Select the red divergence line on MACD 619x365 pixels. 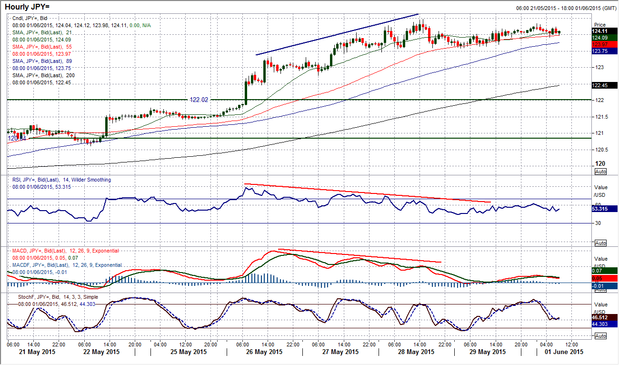point(360,255)
